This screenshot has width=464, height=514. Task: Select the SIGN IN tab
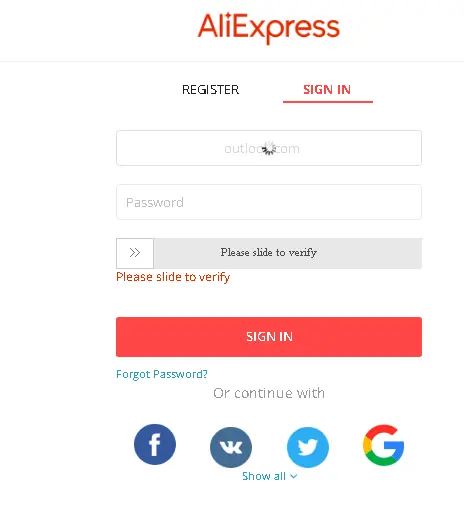[x=327, y=90]
